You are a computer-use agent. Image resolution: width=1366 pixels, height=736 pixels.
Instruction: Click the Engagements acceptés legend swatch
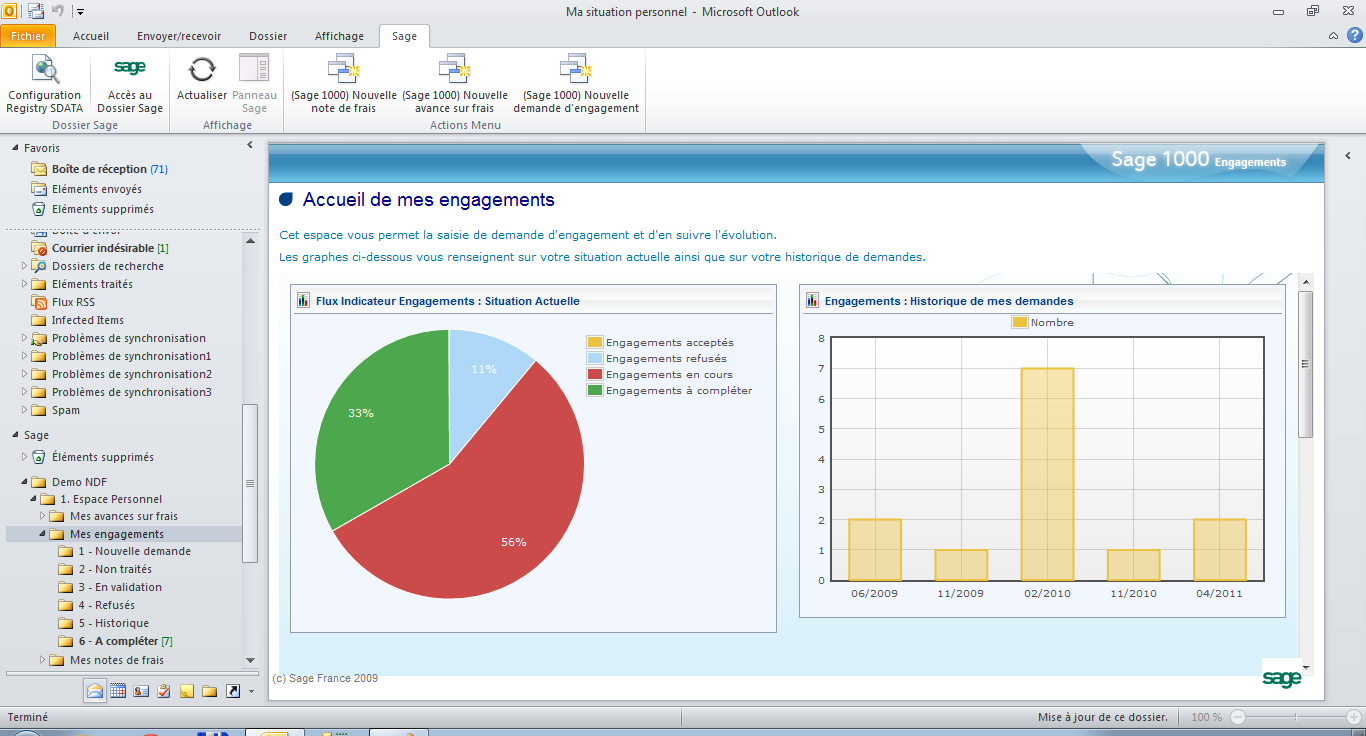pyautogui.click(x=595, y=342)
